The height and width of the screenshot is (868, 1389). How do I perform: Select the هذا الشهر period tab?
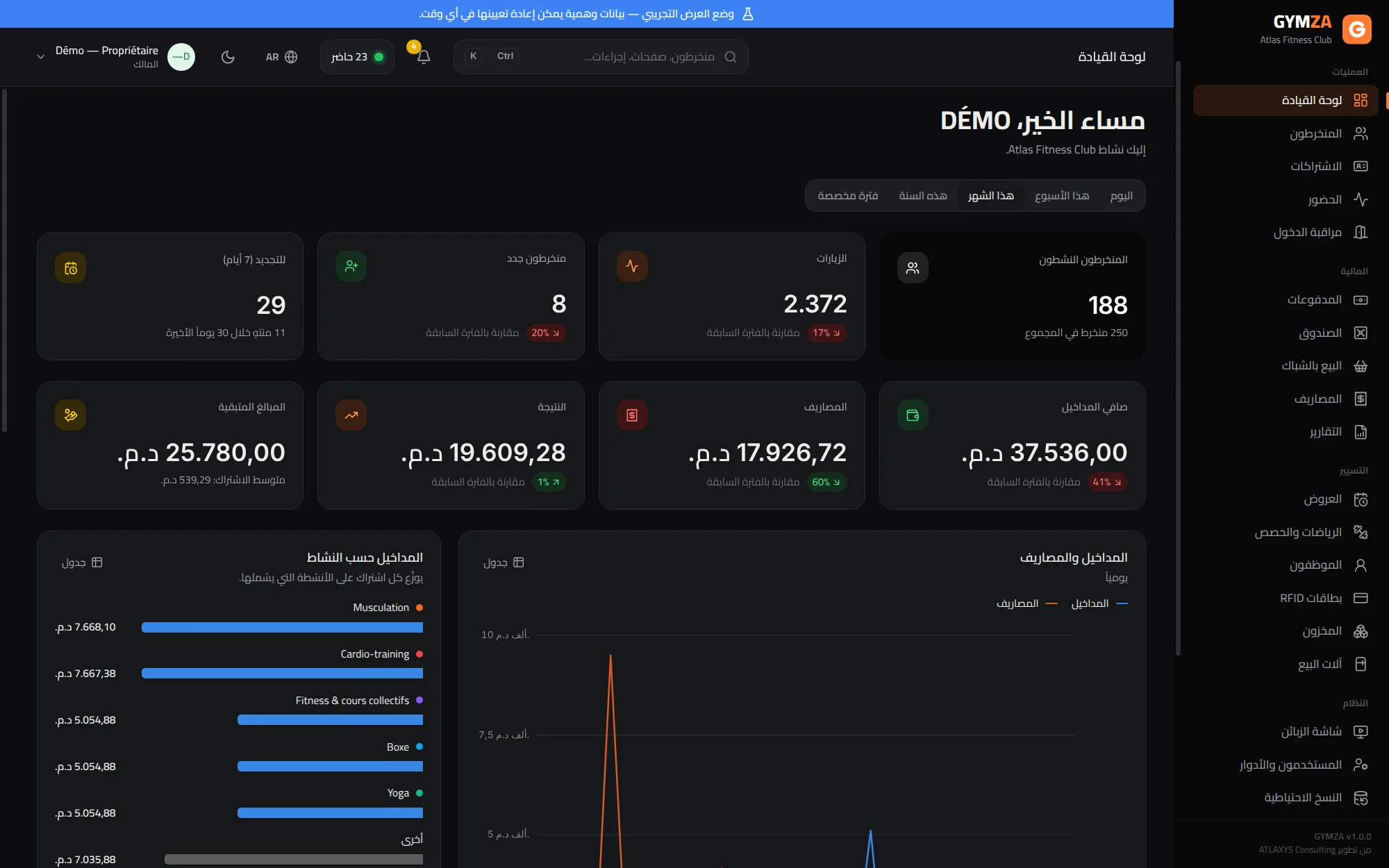(x=990, y=196)
